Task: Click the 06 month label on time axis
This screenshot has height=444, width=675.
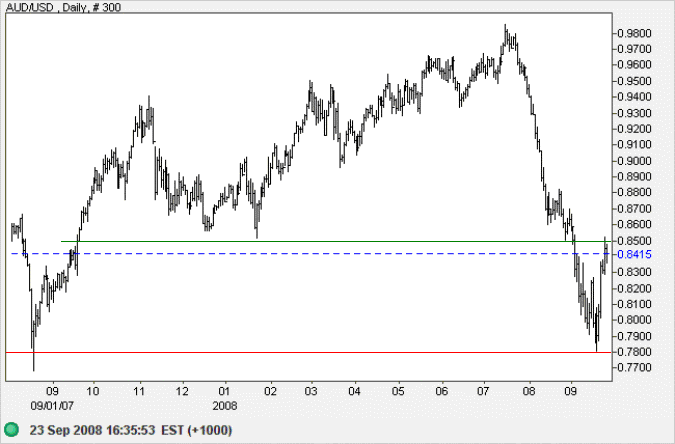Action: pos(442,391)
